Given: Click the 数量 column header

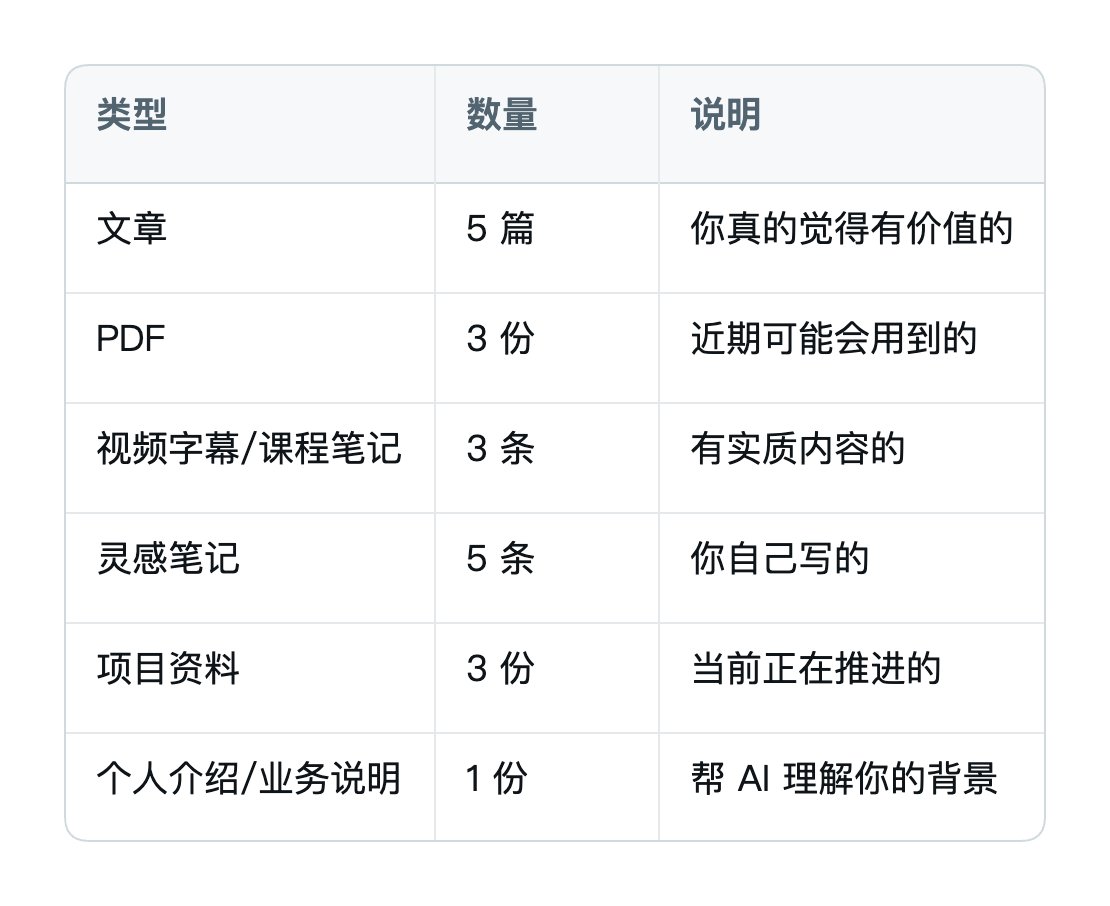Looking at the screenshot, I should [x=547, y=124].
